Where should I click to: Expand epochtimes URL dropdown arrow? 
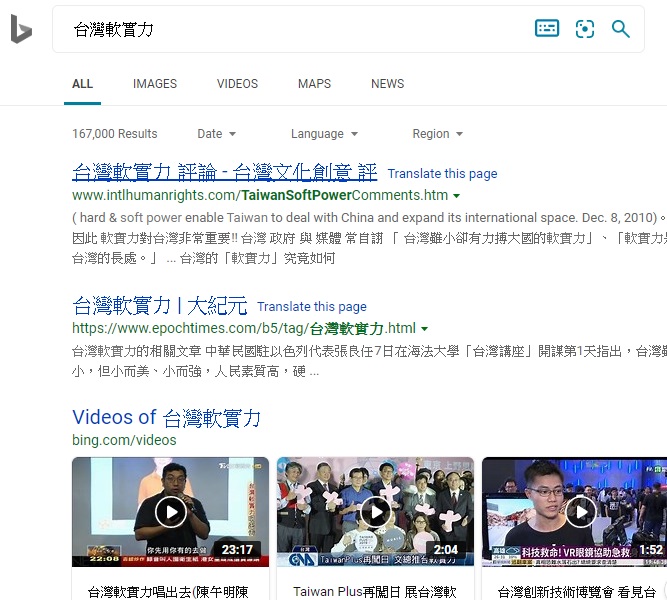point(425,329)
